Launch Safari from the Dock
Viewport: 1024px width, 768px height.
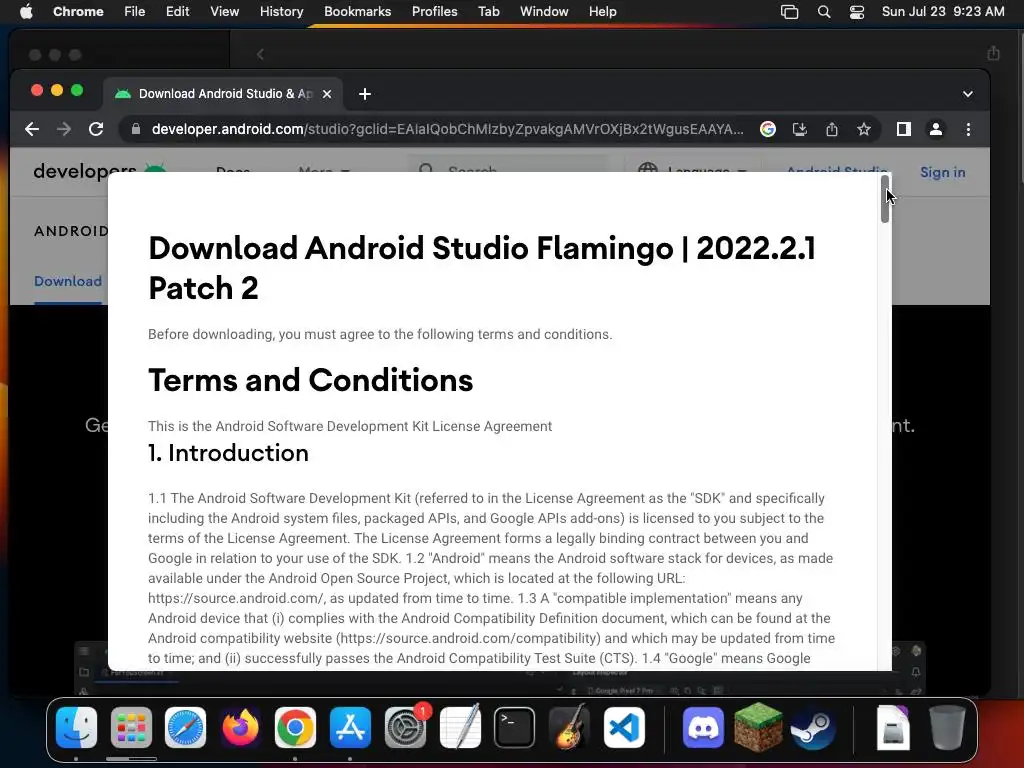[x=185, y=728]
